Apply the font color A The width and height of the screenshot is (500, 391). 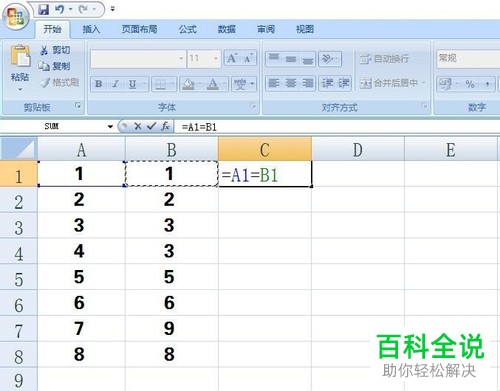tap(212, 84)
